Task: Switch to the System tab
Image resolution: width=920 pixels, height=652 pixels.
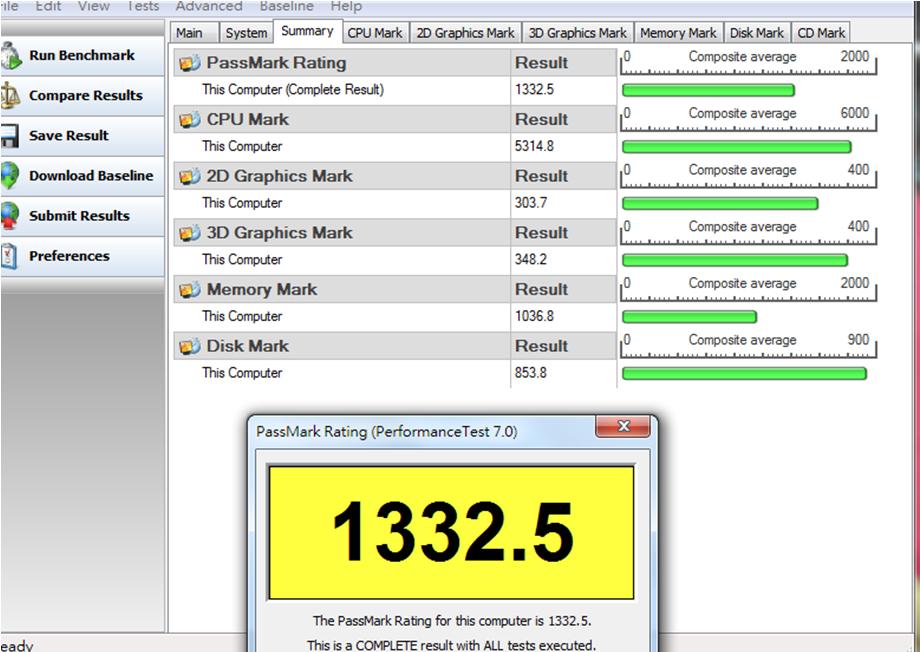Action: pyautogui.click(x=246, y=33)
